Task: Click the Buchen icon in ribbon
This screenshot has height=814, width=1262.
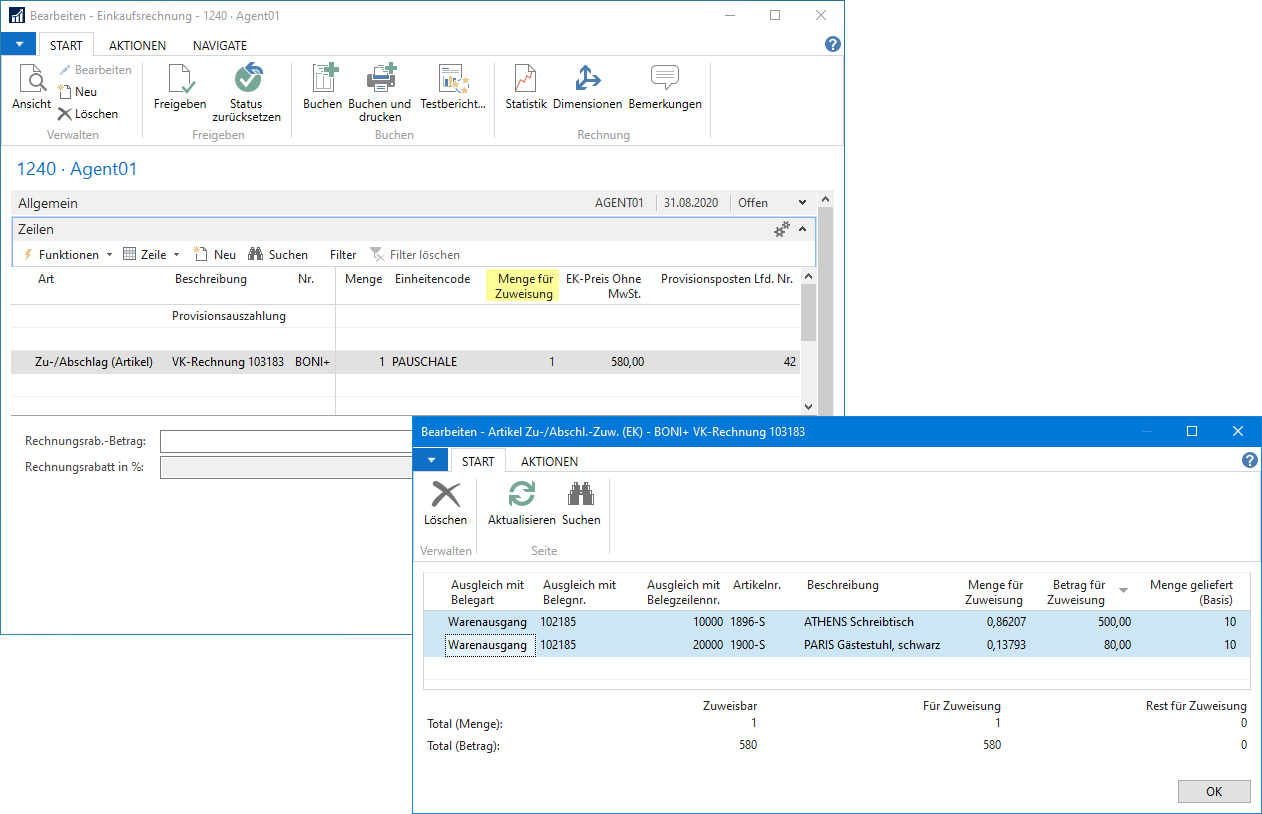Action: (322, 80)
